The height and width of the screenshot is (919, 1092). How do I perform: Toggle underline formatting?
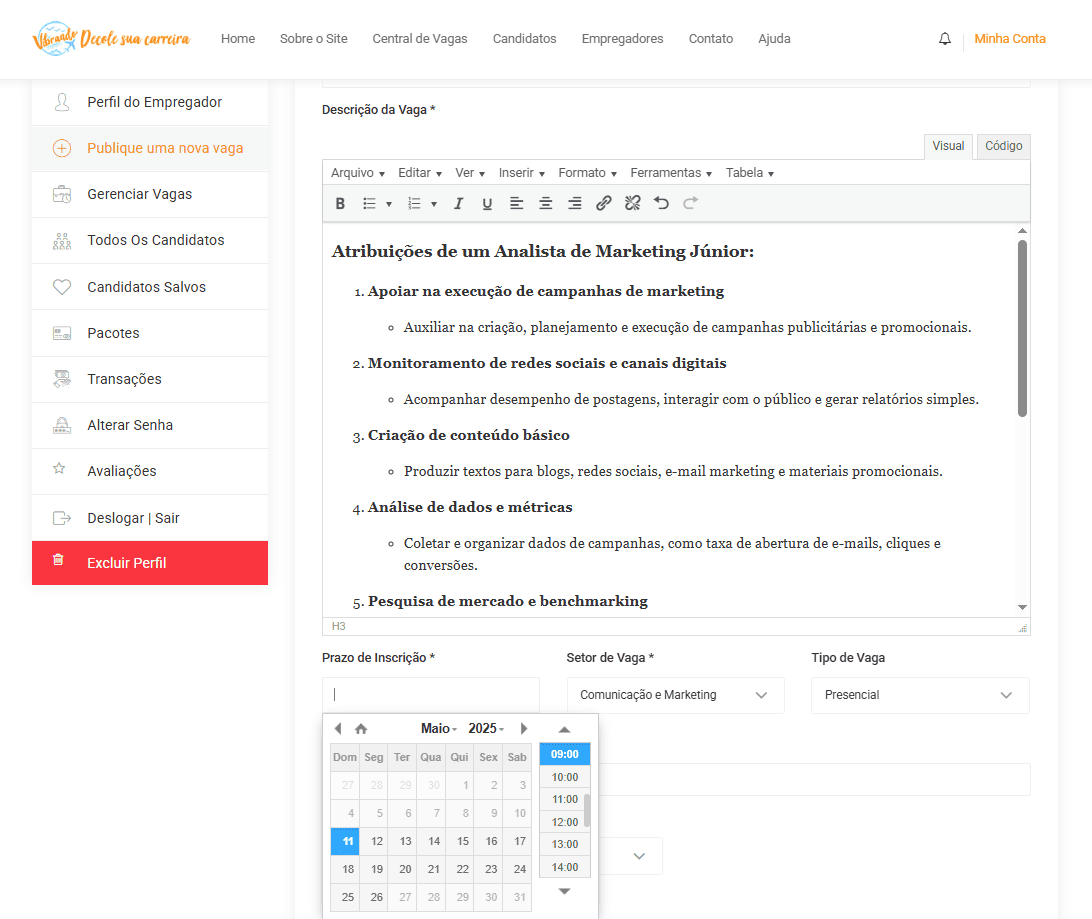click(488, 203)
